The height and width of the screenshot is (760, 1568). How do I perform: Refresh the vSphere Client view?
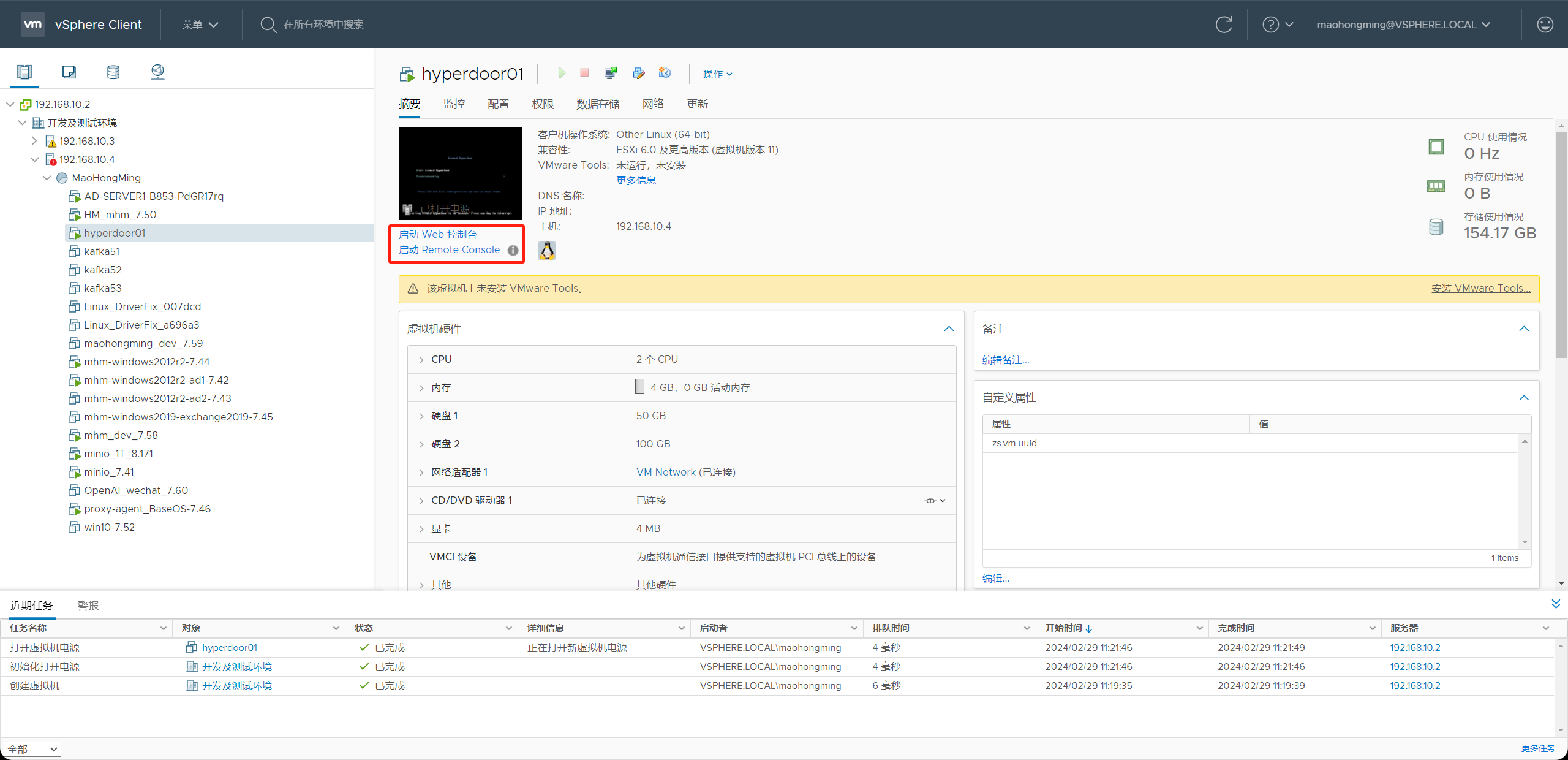1223,25
